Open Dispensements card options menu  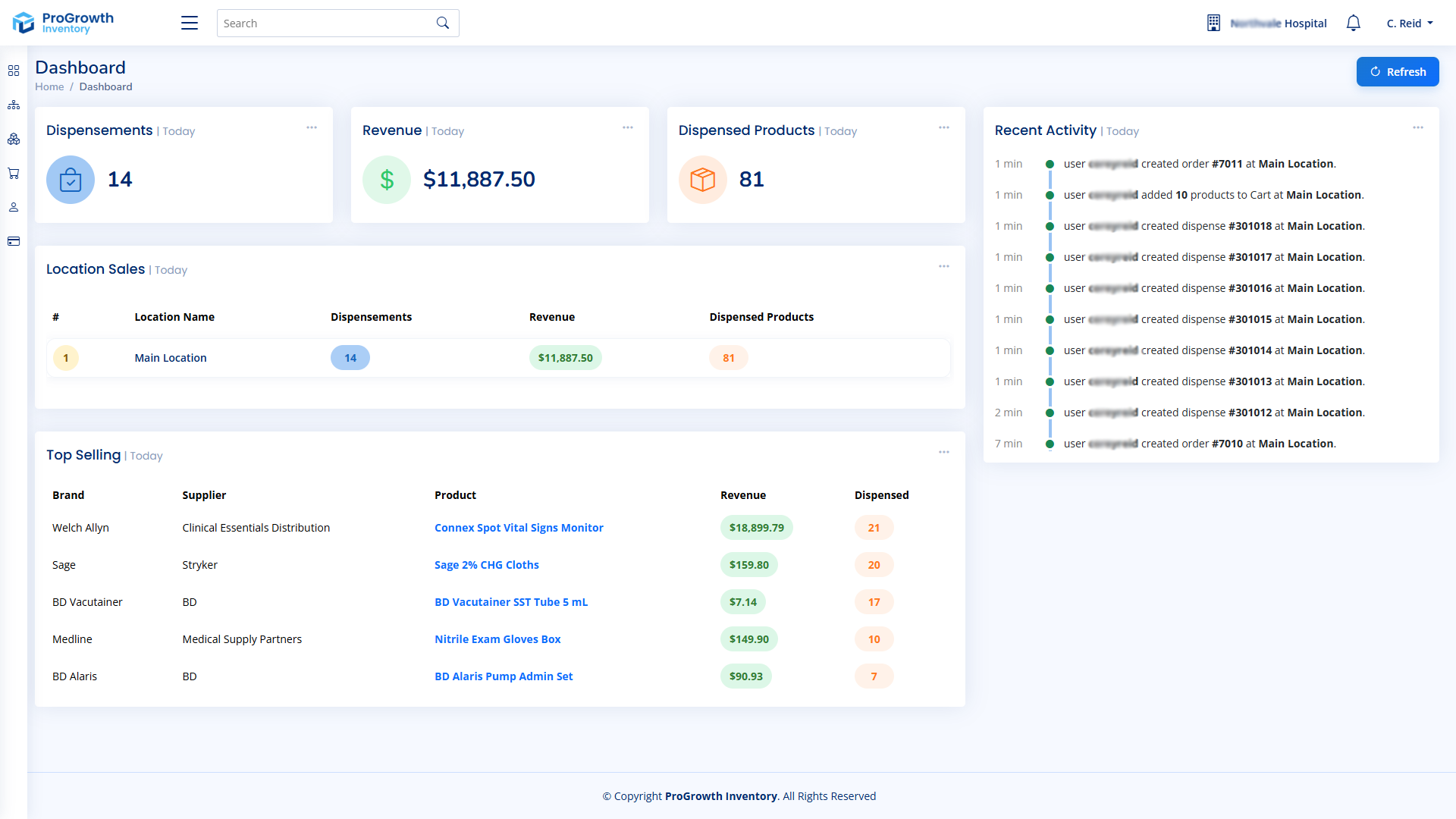click(312, 127)
